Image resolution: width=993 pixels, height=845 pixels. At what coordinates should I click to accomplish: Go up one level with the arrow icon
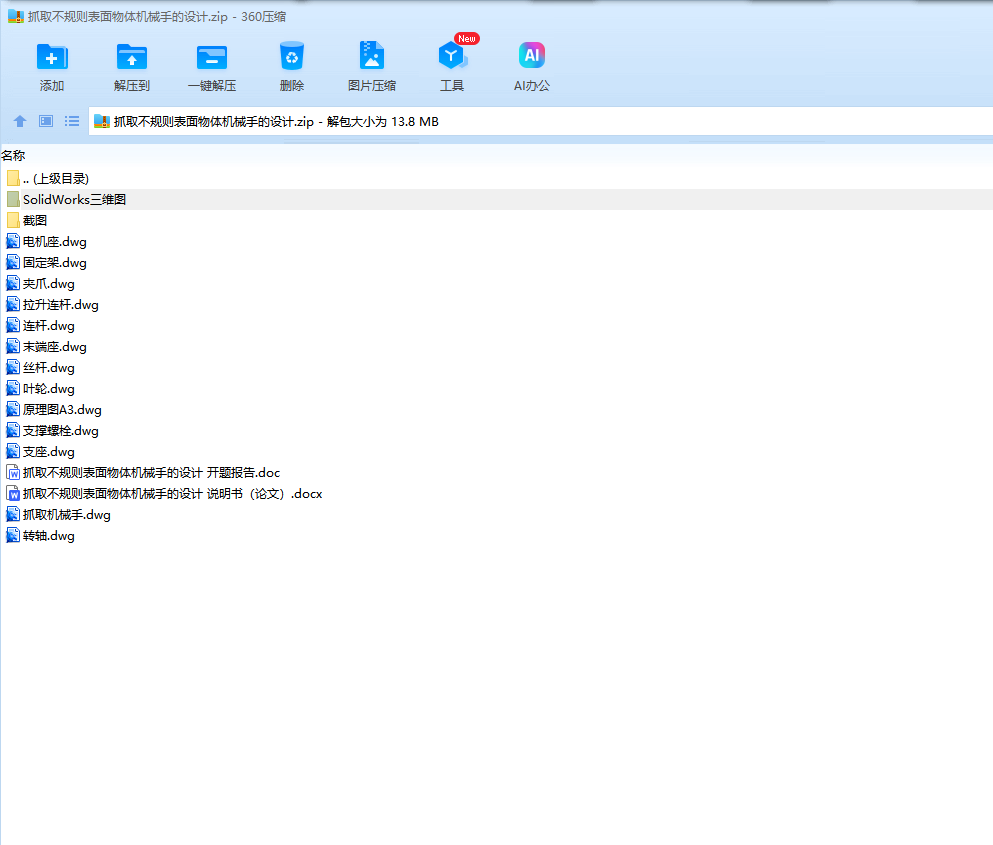[20, 121]
